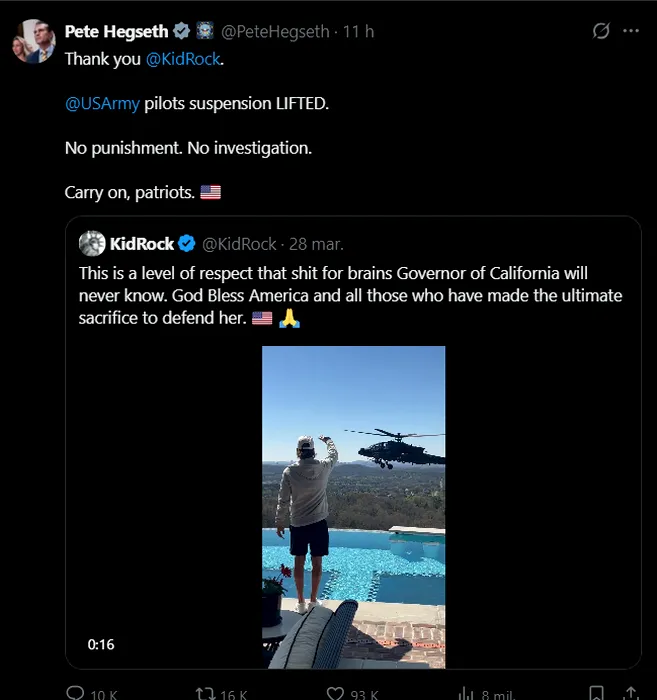
Task: Share the post with the share icon
Action: click(631, 693)
